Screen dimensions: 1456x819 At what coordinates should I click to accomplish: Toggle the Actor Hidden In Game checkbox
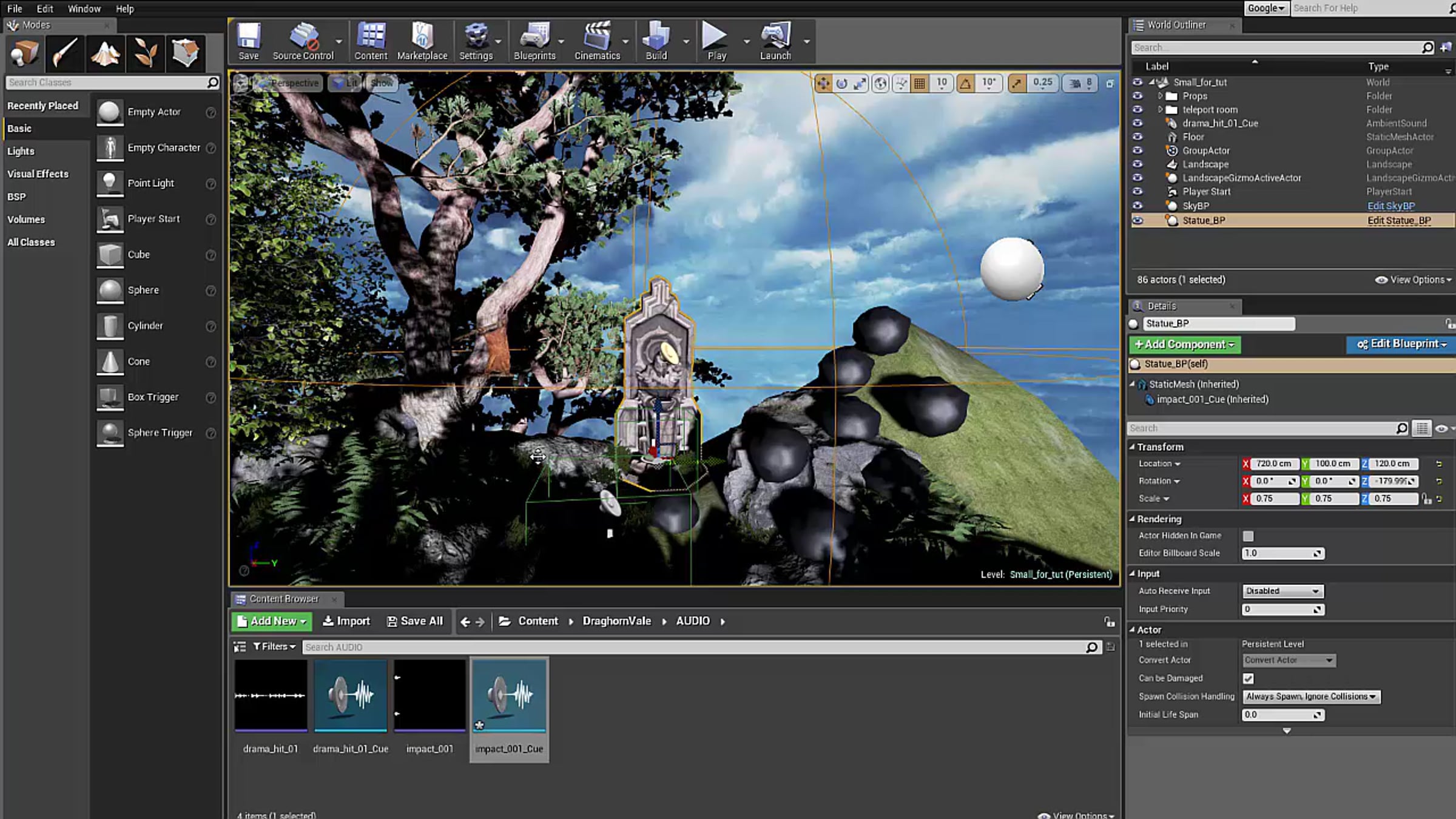point(1248,536)
